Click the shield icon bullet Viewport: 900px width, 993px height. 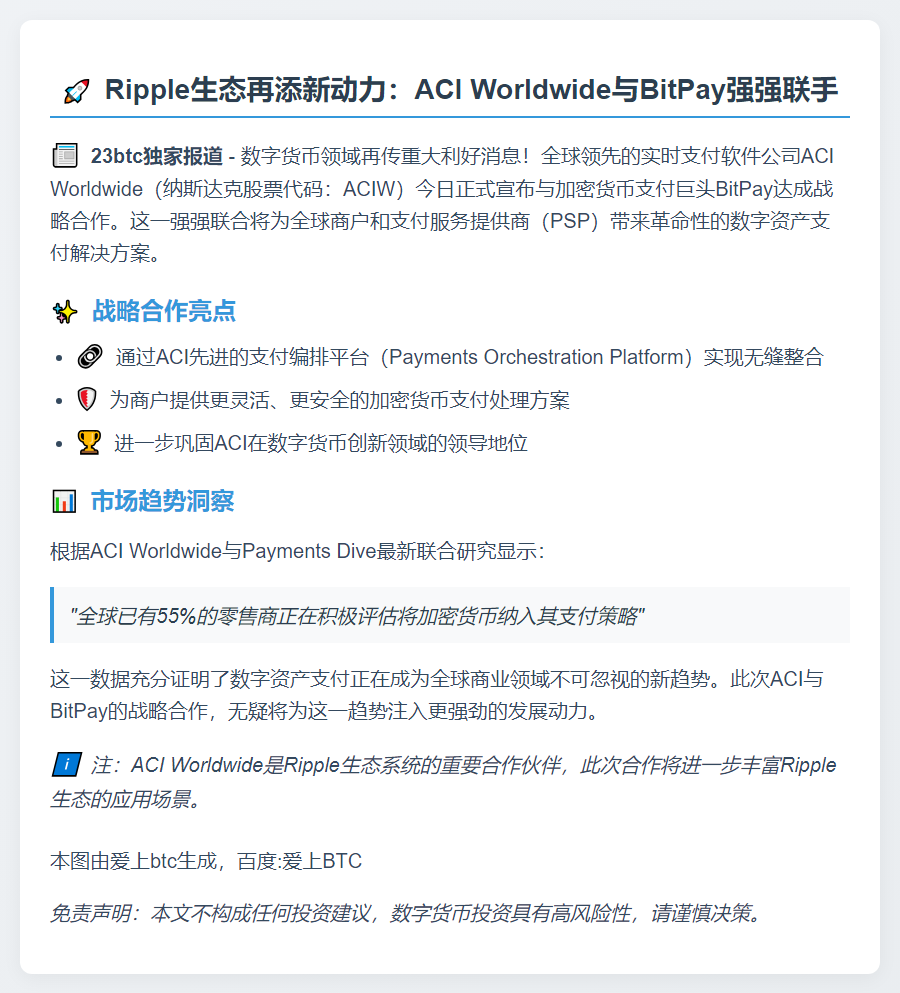pyautogui.click(x=87, y=400)
